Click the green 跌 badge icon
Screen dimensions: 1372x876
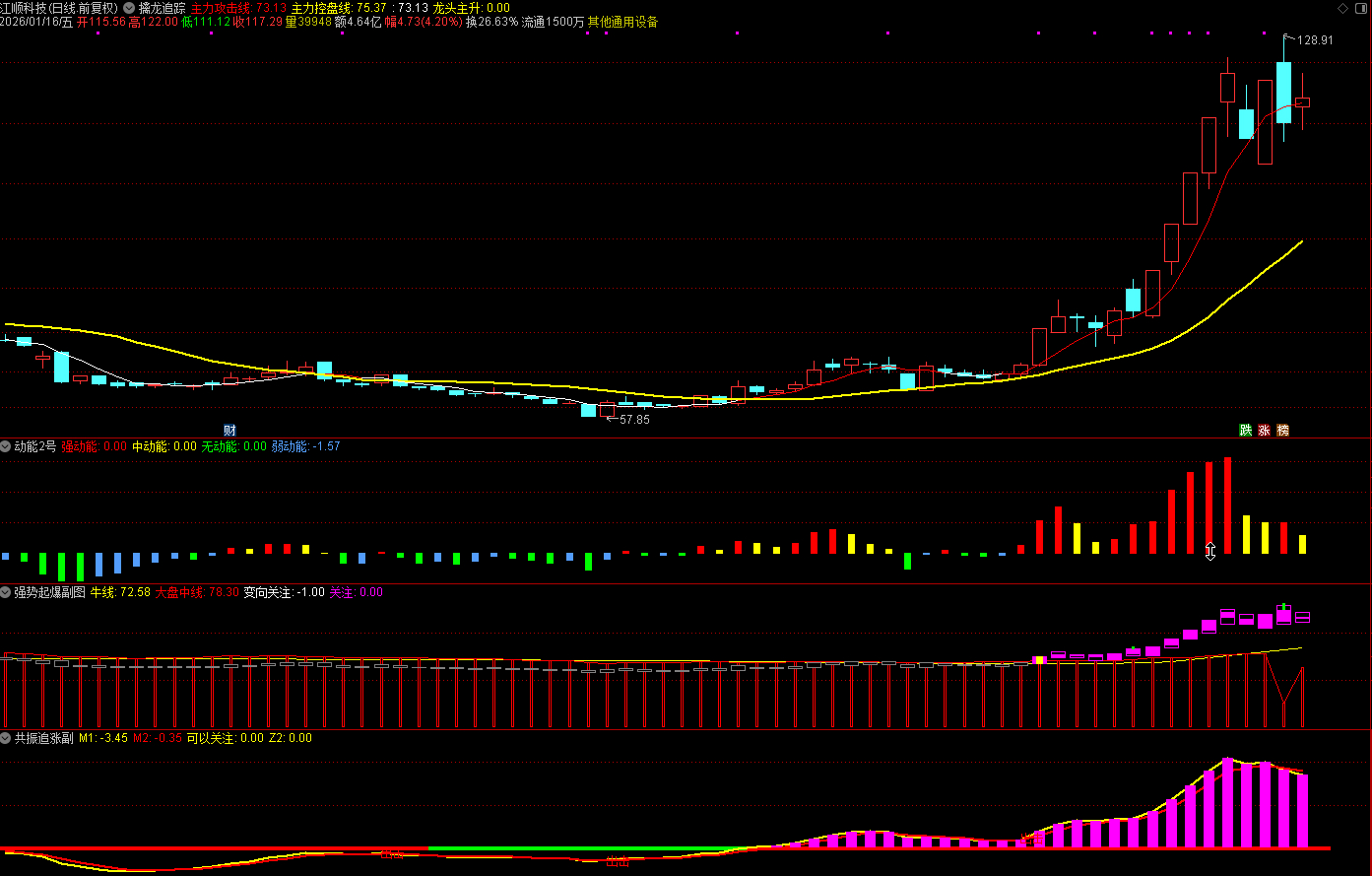tap(1245, 430)
